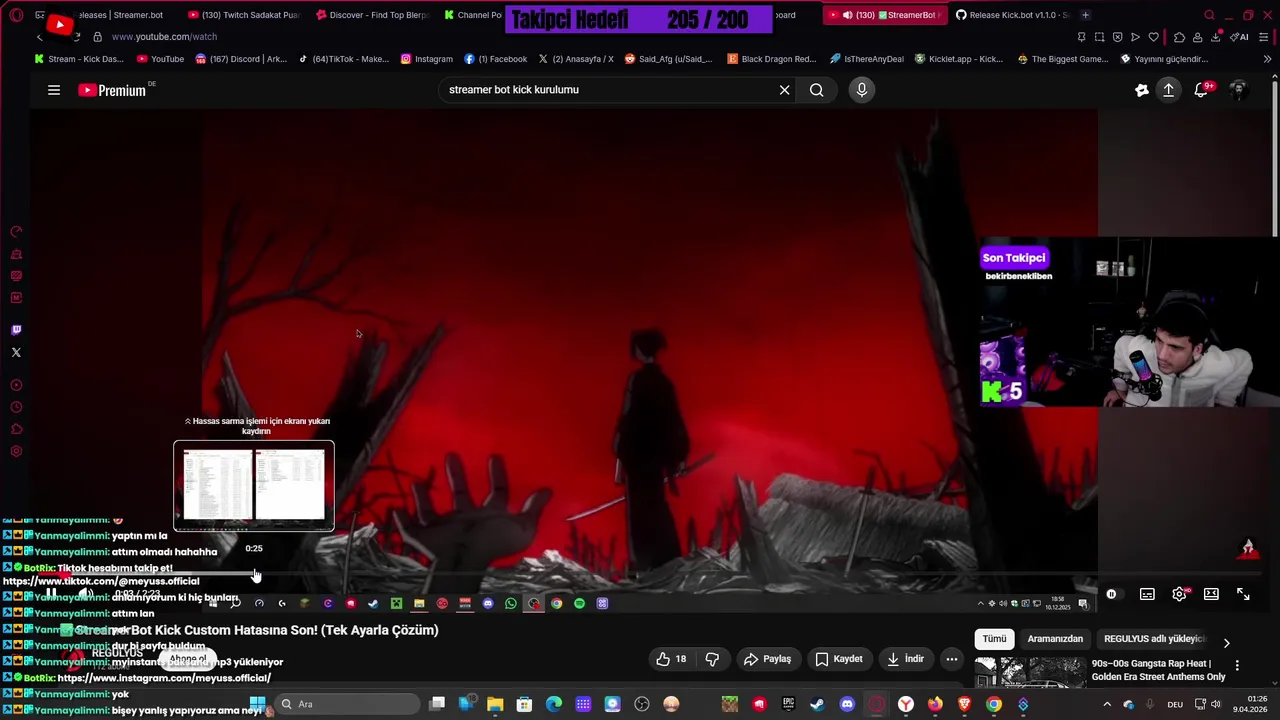The width and height of the screenshot is (1280, 720).
Task: Switch the DEU keyboard language indicator
Action: 1175,704
